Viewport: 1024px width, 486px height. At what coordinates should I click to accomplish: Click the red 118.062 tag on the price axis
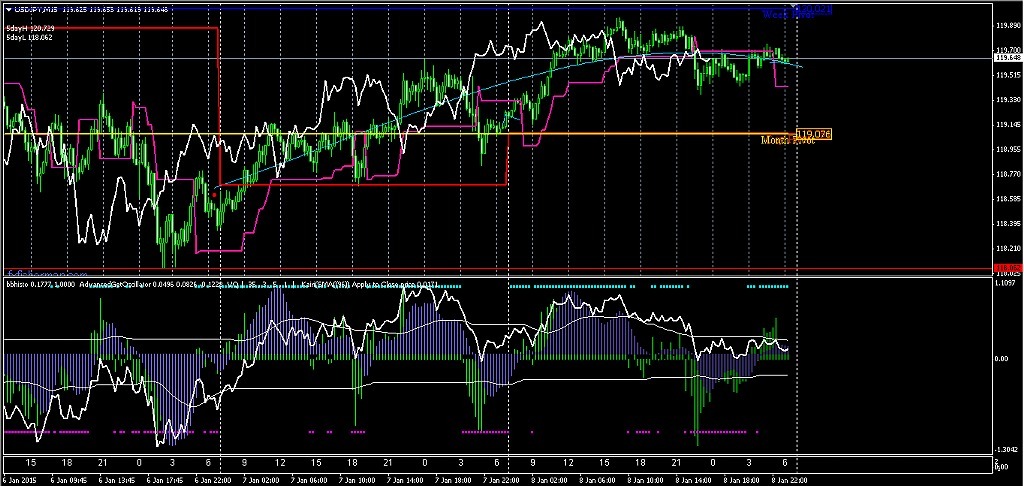[x=1008, y=268]
